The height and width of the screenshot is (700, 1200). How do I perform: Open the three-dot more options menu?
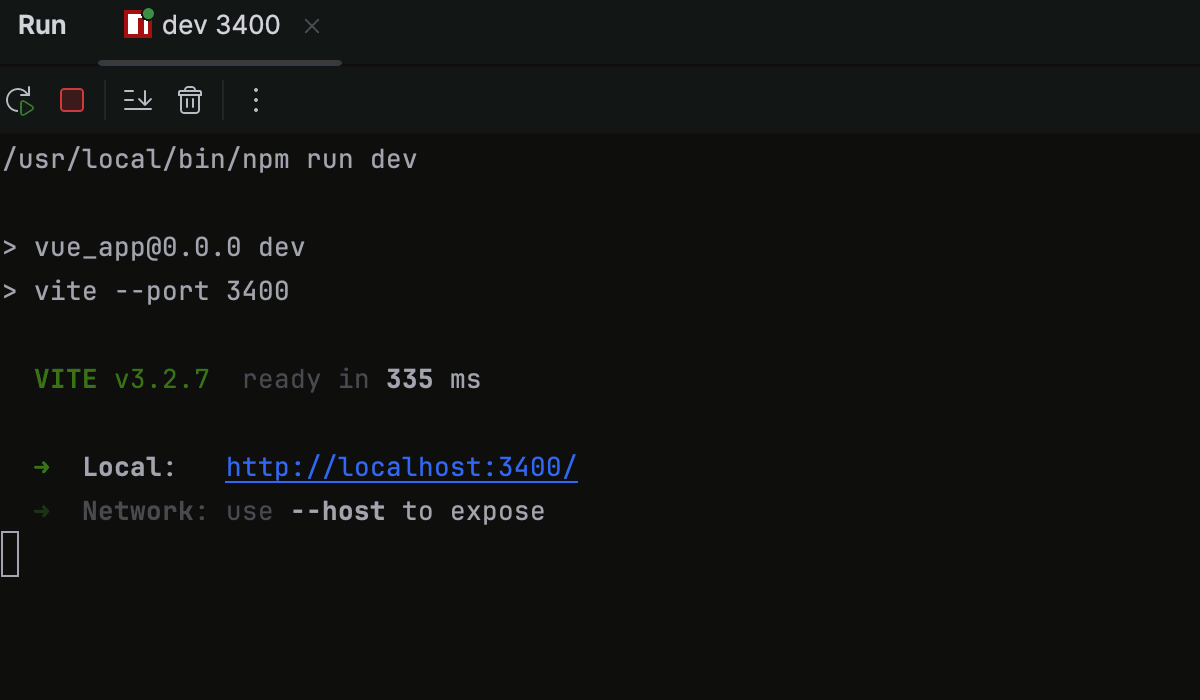tap(255, 100)
